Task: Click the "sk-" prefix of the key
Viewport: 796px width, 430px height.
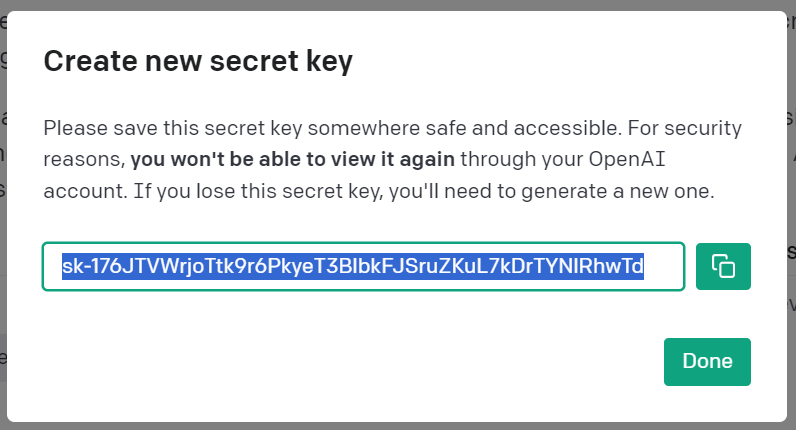Action: 74,266
